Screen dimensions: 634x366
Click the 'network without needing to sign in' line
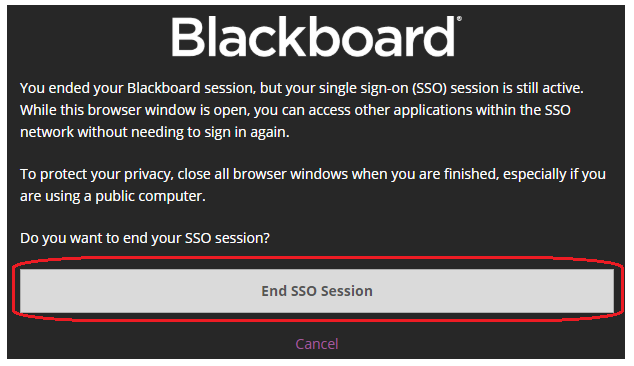(155, 132)
